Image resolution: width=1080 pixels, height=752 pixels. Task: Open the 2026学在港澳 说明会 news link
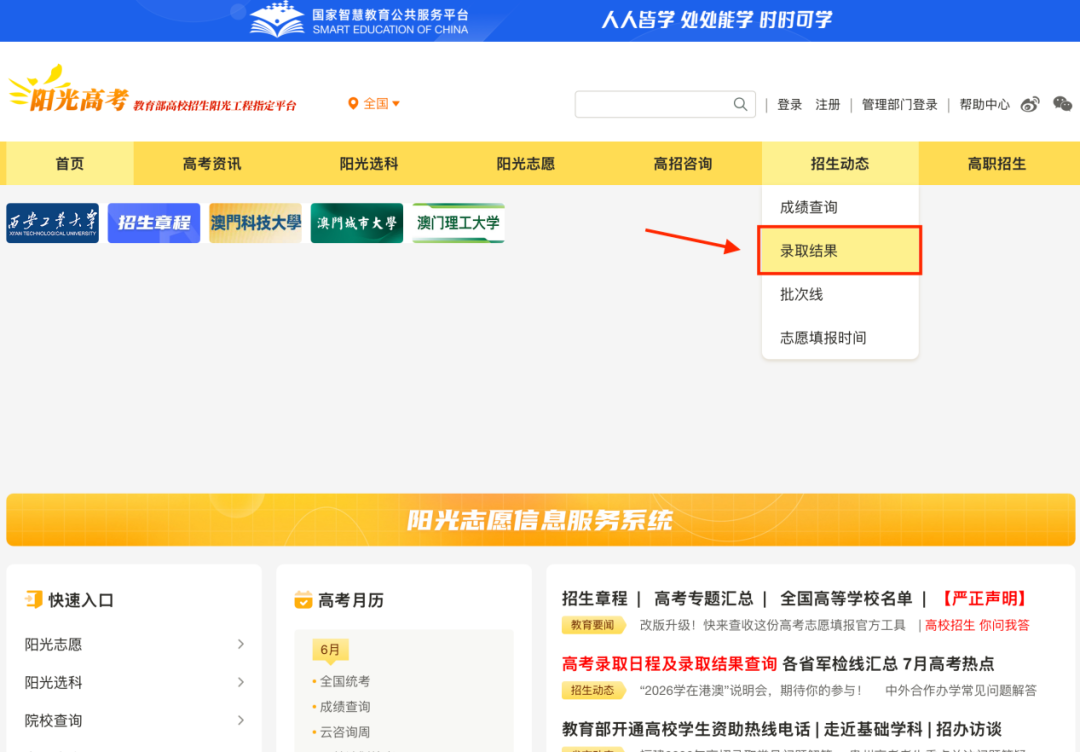coord(751,690)
